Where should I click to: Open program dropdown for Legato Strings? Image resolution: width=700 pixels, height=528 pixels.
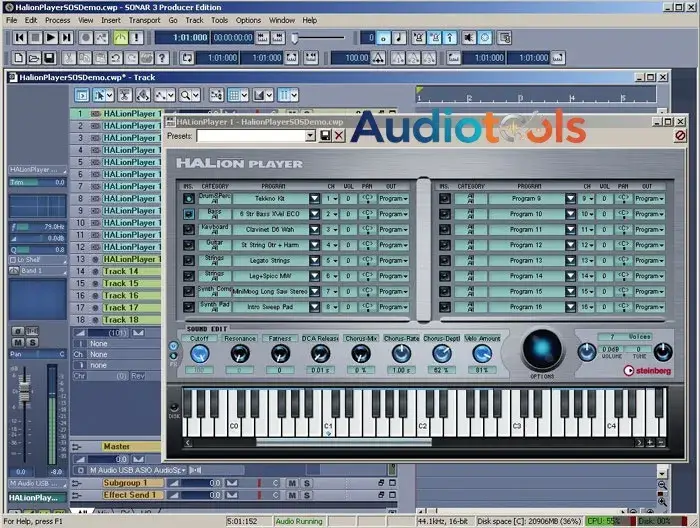point(314,260)
